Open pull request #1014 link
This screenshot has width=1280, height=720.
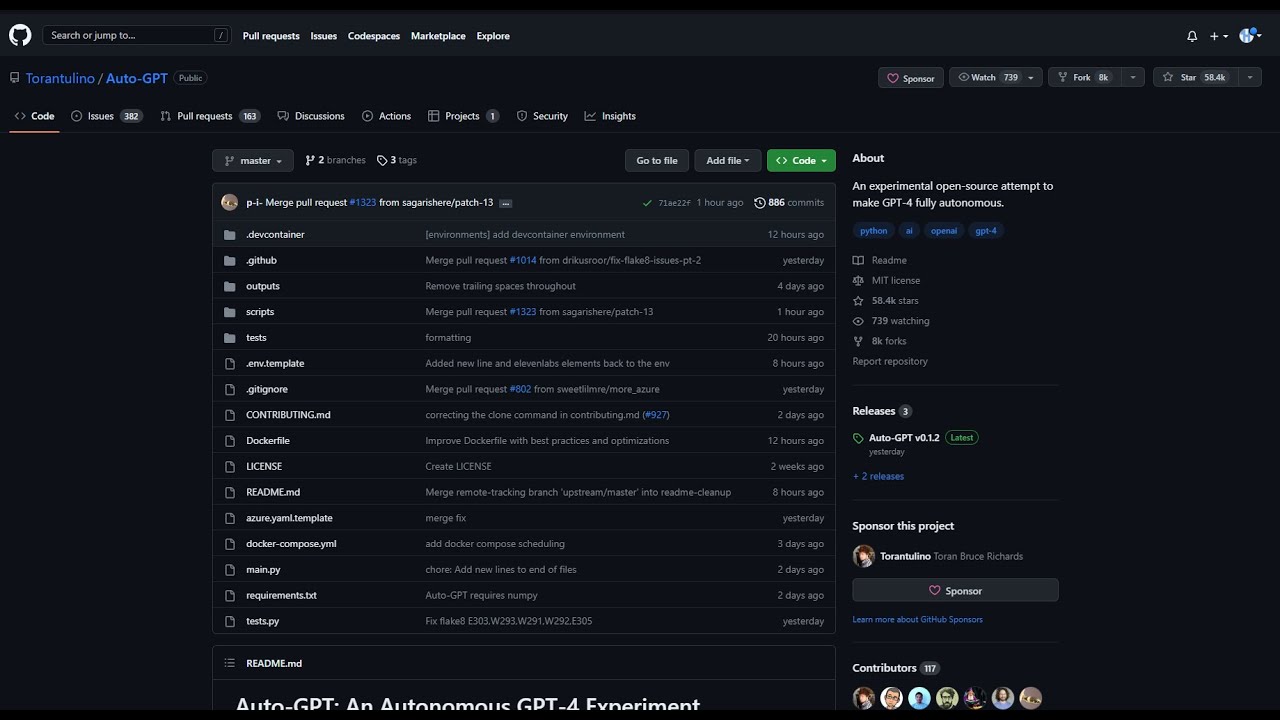point(523,260)
